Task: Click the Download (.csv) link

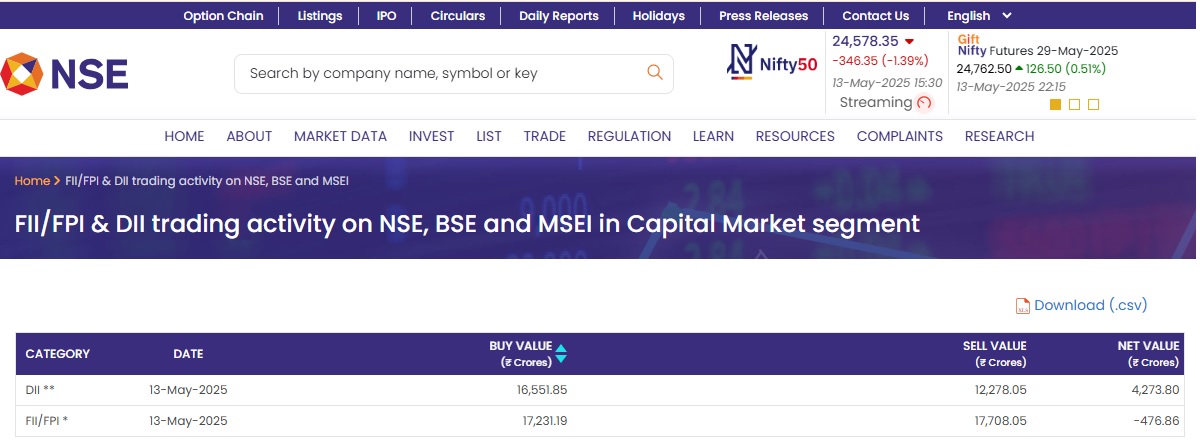Action: click(x=1090, y=305)
